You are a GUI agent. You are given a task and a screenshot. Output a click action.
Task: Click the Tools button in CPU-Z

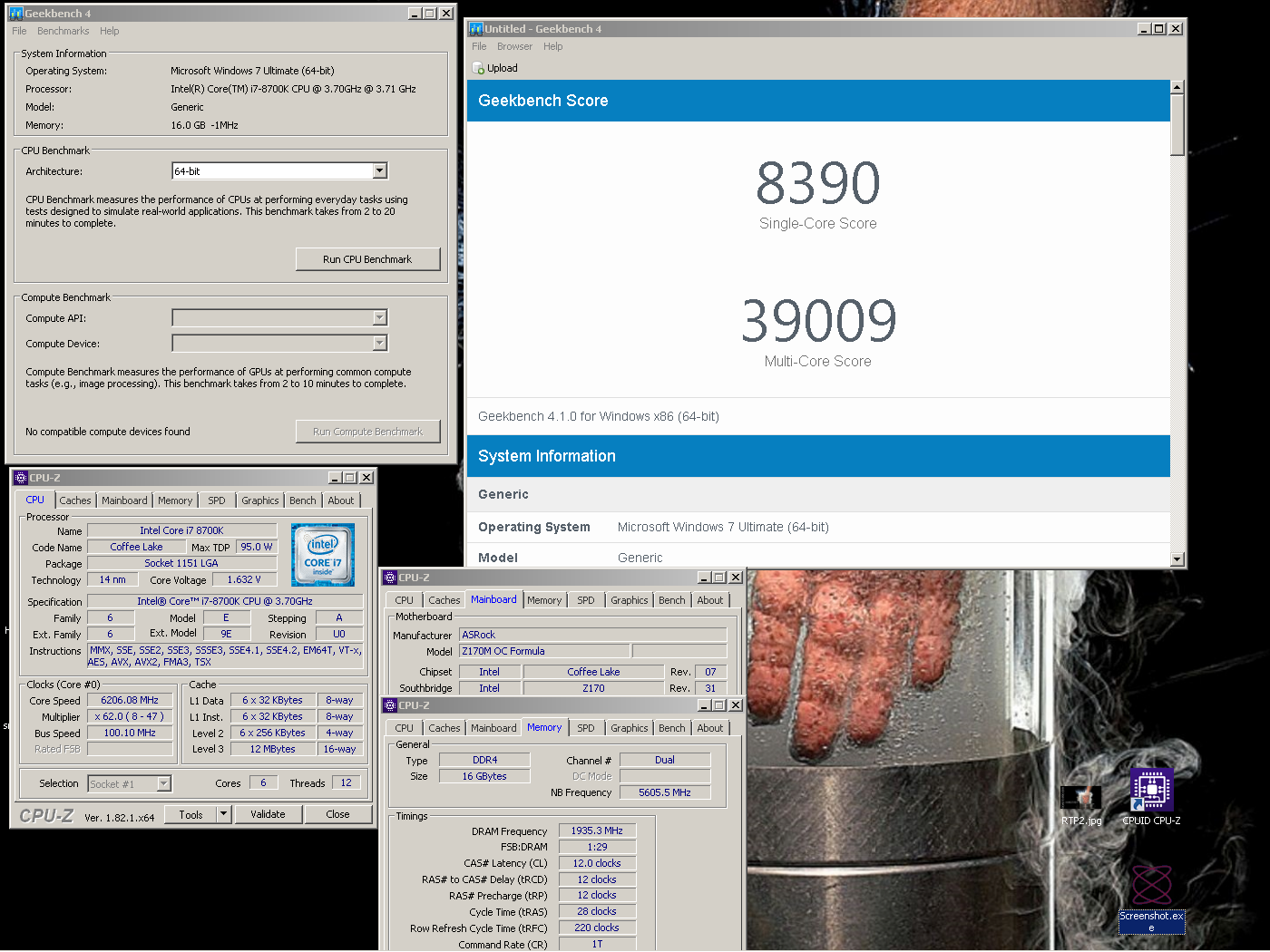pyautogui.click(x=190, y=814)
